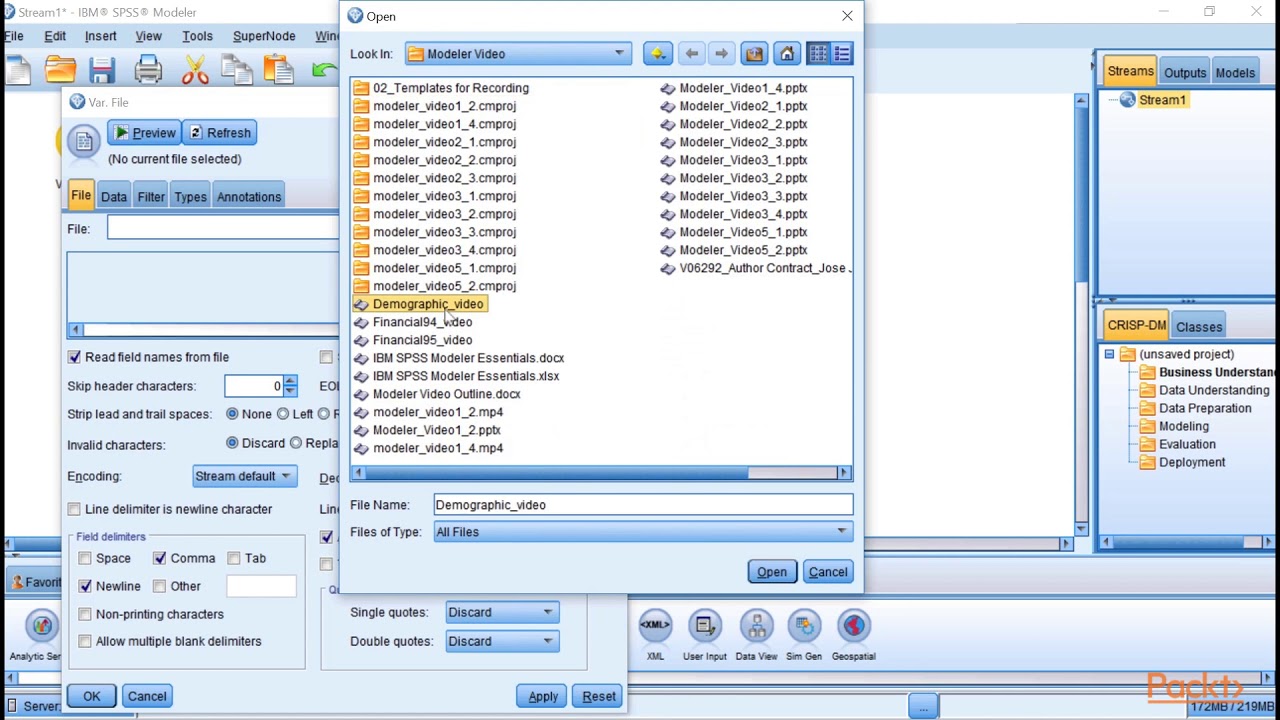Screen dimensions: 1280x720
Task: Open the Tools menu
Action: [197, 36]
